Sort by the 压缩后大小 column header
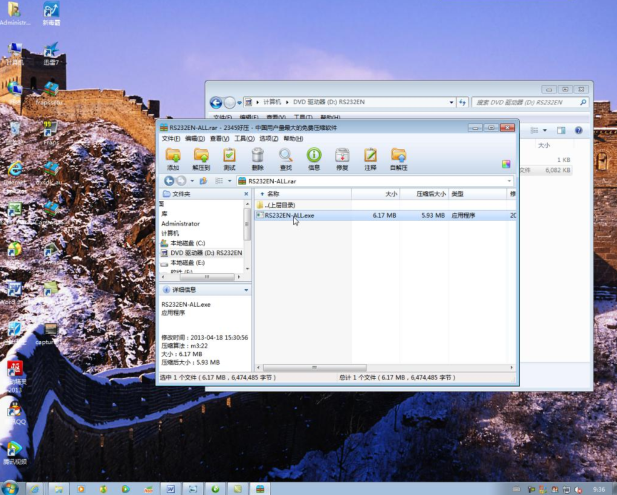 (x=424, y=194)
